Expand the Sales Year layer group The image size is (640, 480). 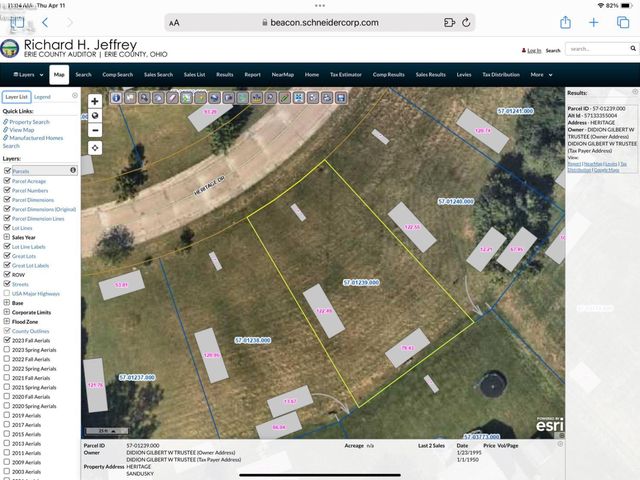[5, 237]
